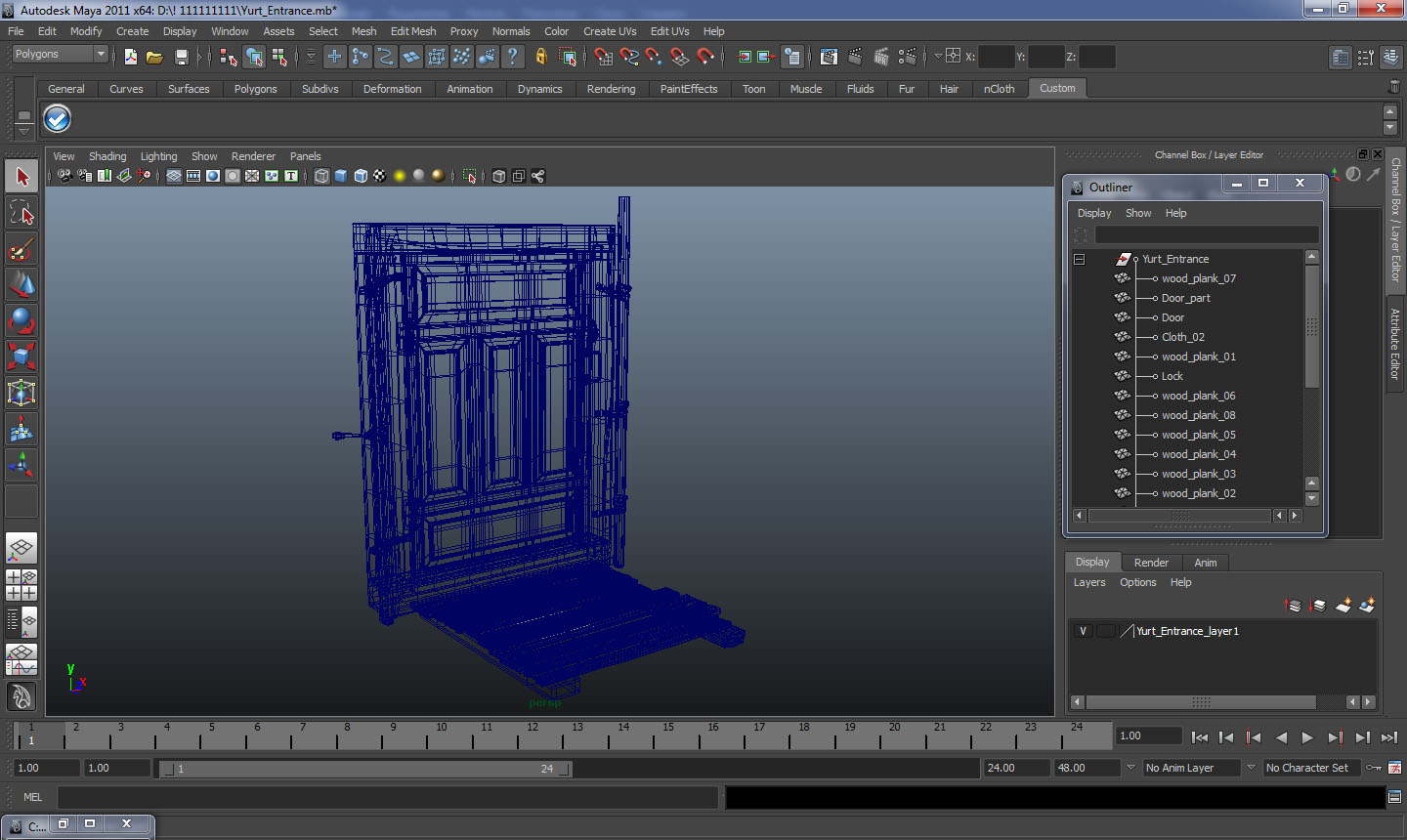Open the Edit Mesh menu

(413, 31)
